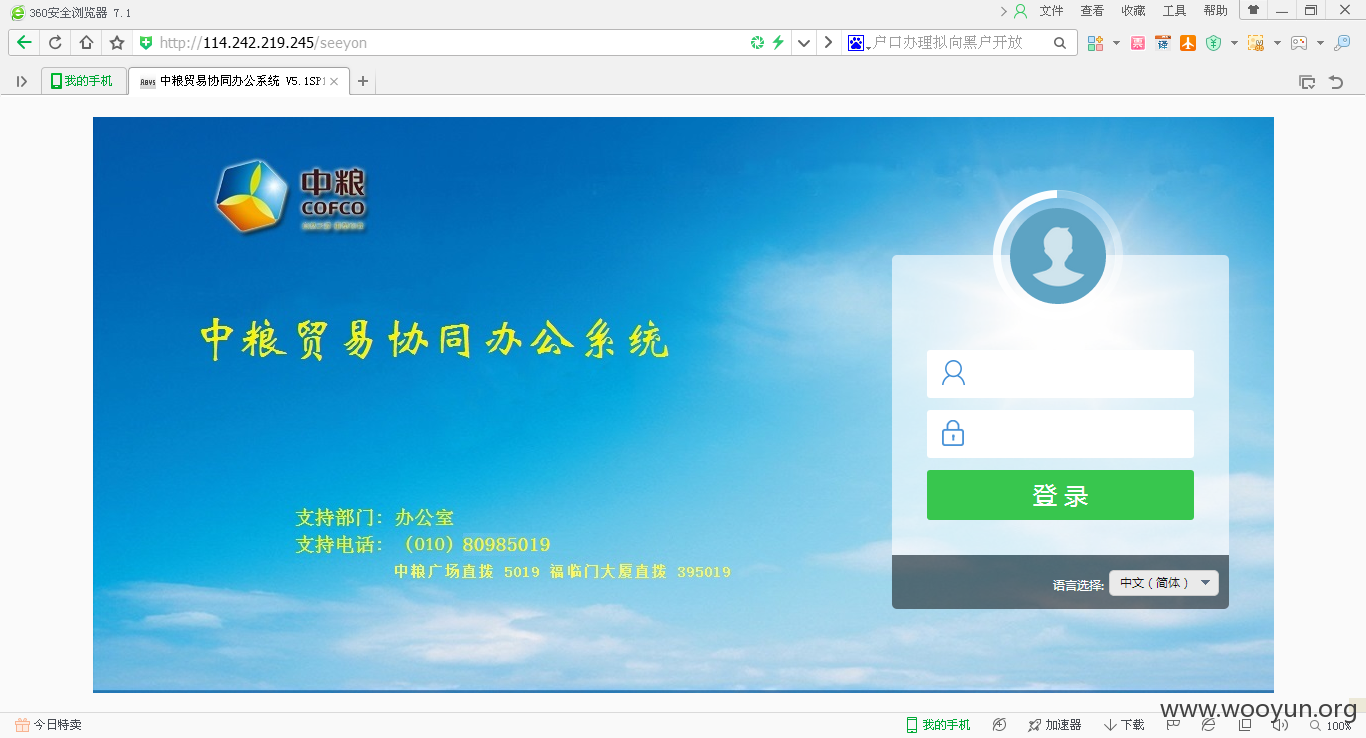Mute sound with the speaker icon

[1280, 725]
